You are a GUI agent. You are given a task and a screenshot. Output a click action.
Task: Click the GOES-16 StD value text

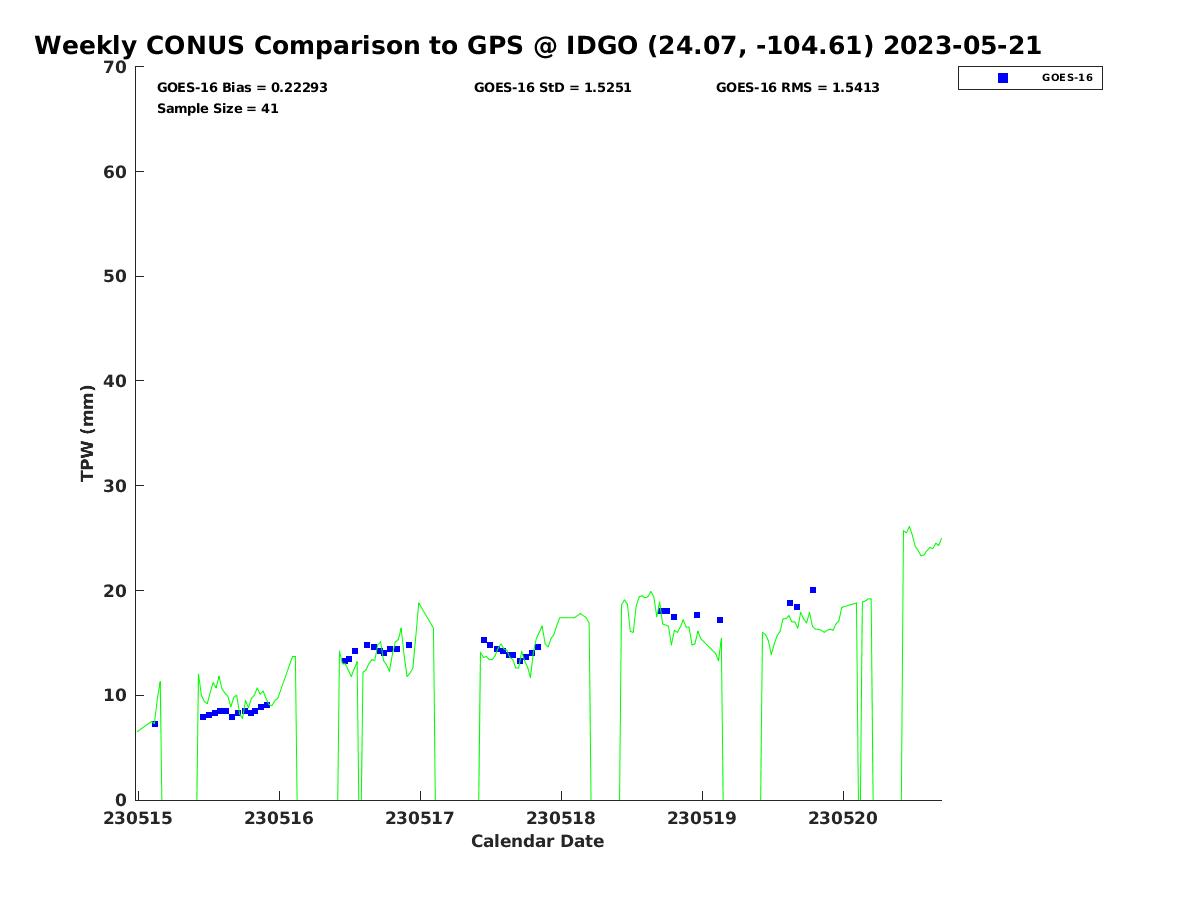(x=552, y=88)
